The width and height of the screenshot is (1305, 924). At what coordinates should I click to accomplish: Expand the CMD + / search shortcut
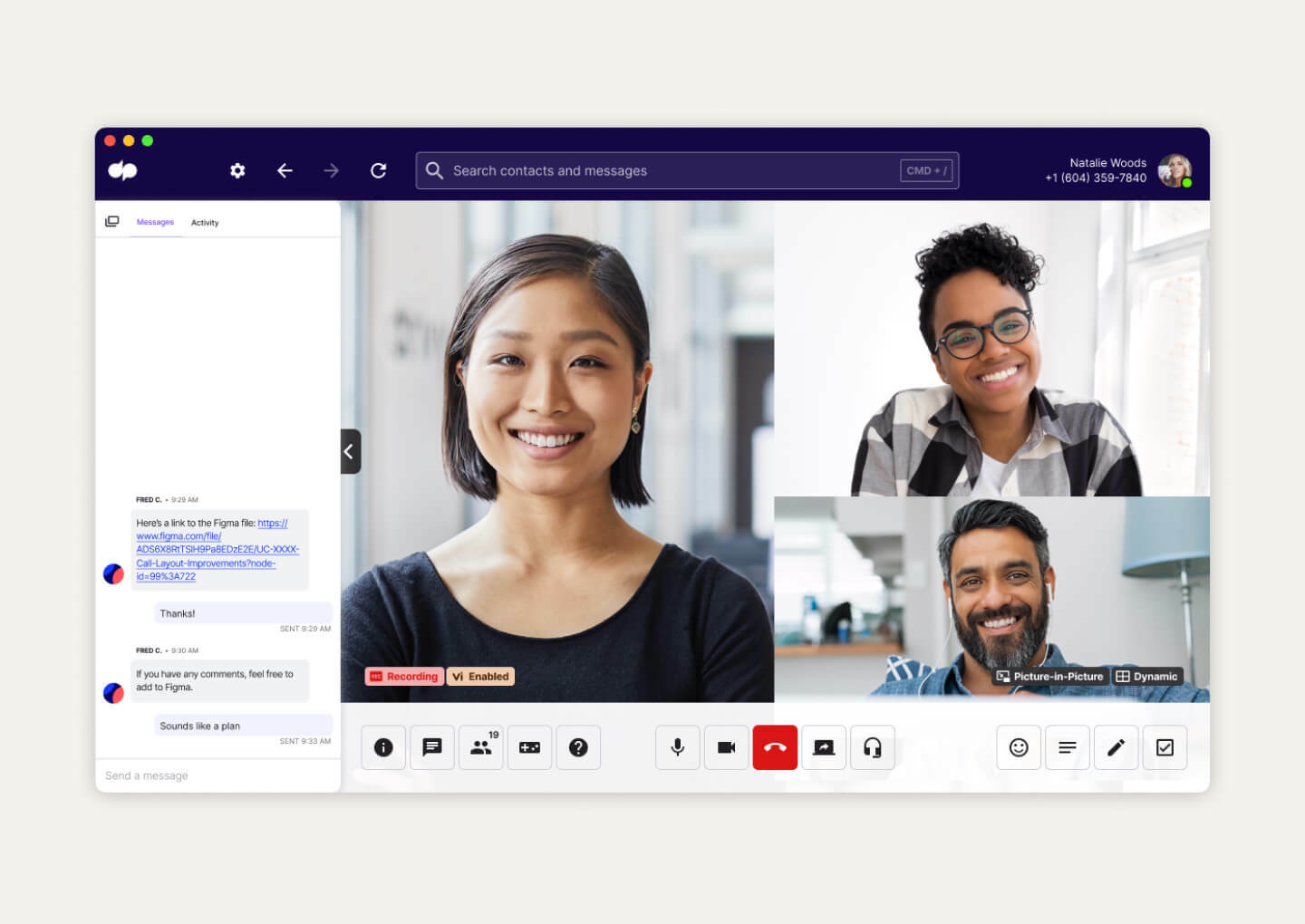(x=924, y=169)
